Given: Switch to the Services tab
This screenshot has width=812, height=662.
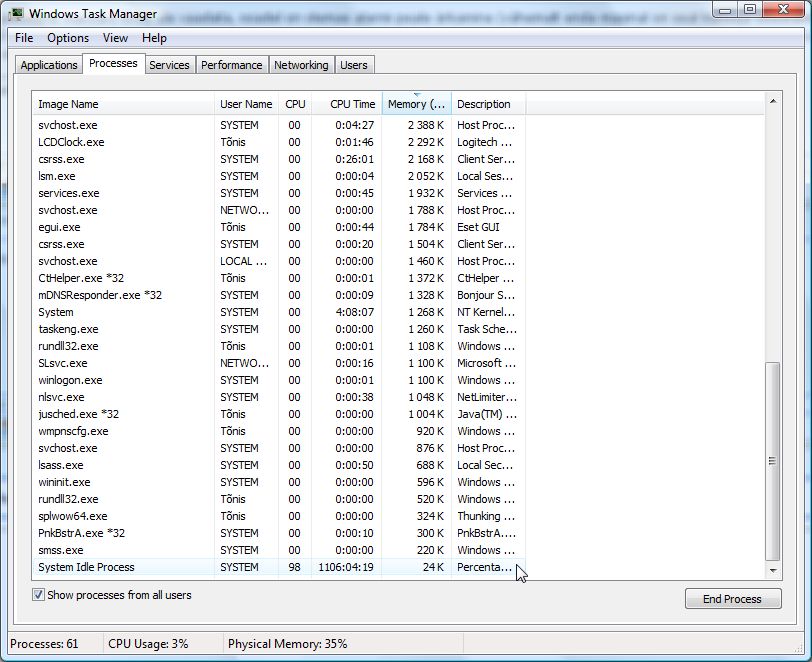Looking at the screenshot, I should pos(169,65).
